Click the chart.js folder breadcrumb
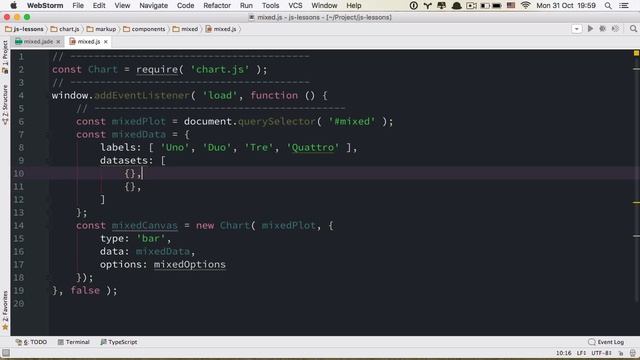Image resolution: width=640 pixels, height=360 pixels. click(65, 29)
